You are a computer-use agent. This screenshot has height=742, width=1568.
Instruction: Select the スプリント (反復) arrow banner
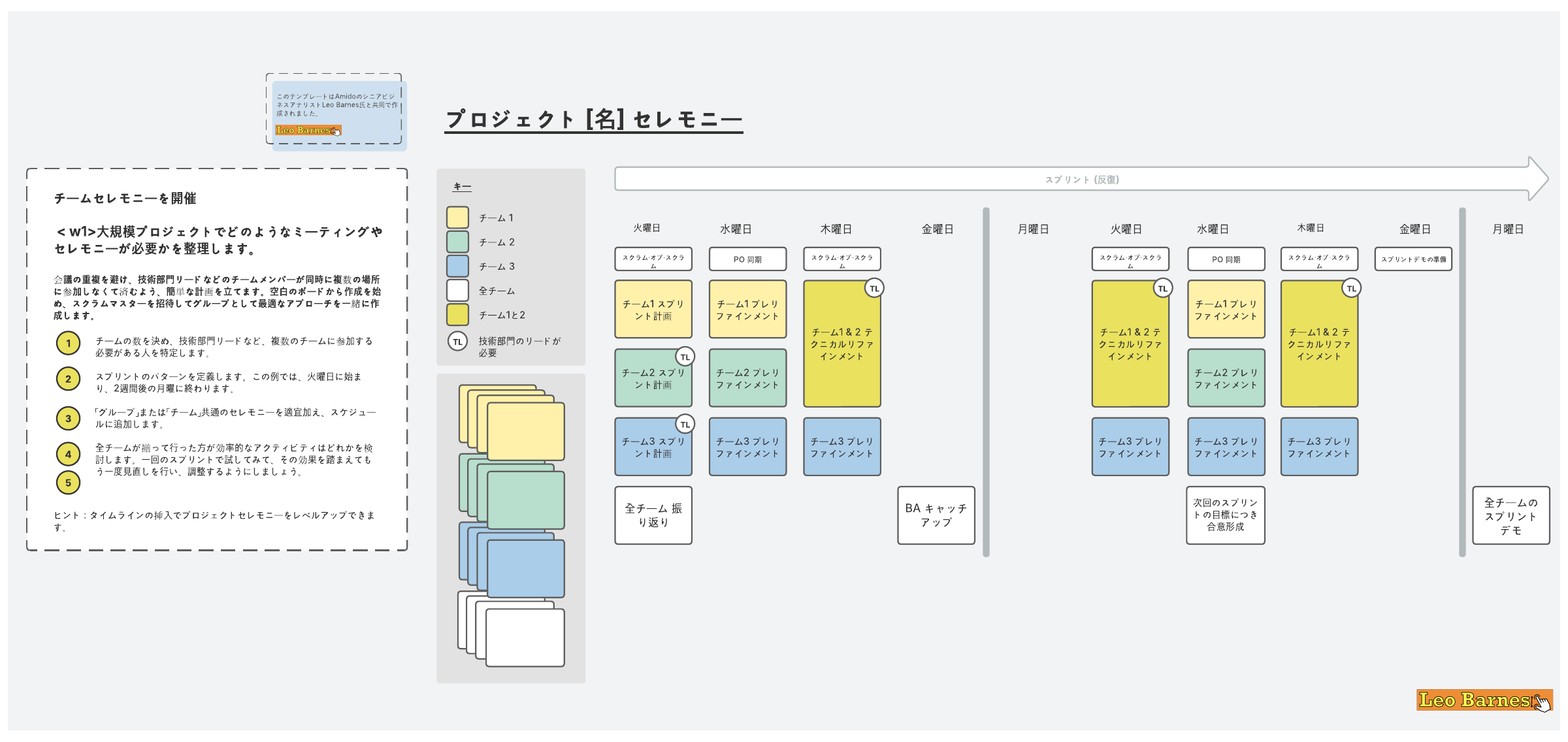[x=1081, y=179]
